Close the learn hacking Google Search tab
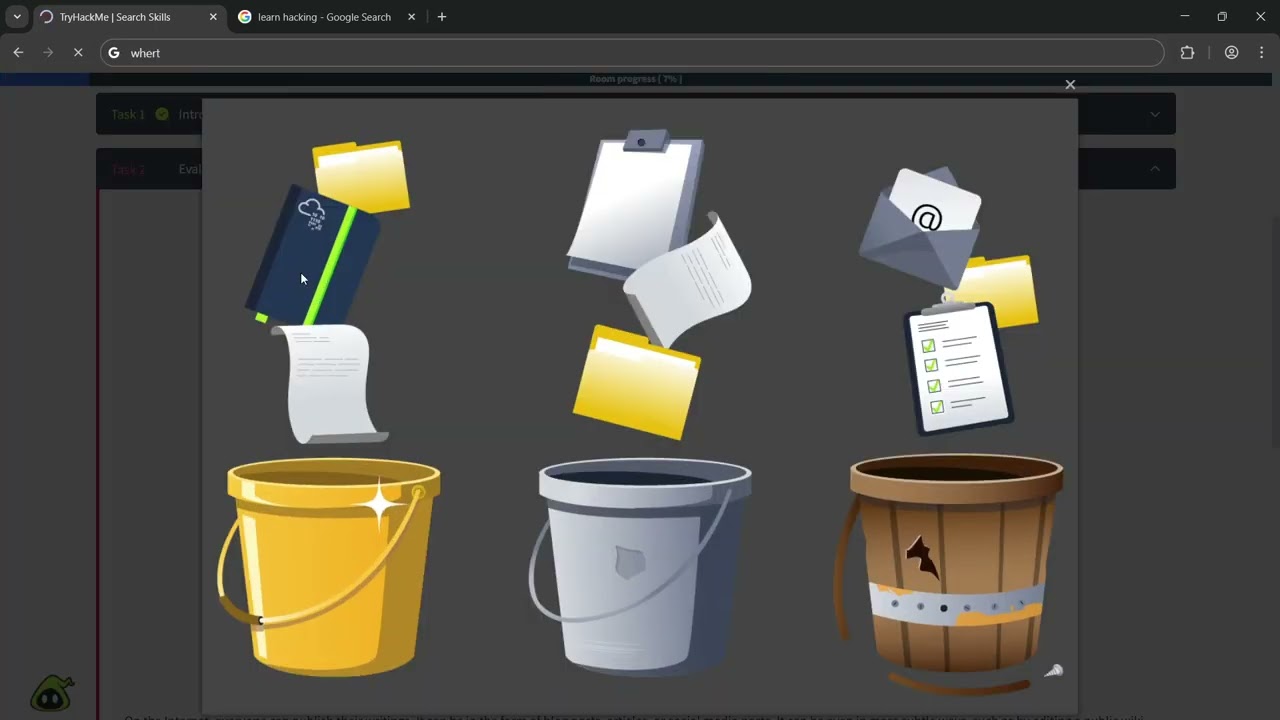The width and height of the screenshot is (1280, 720). [x=411, y=17]
